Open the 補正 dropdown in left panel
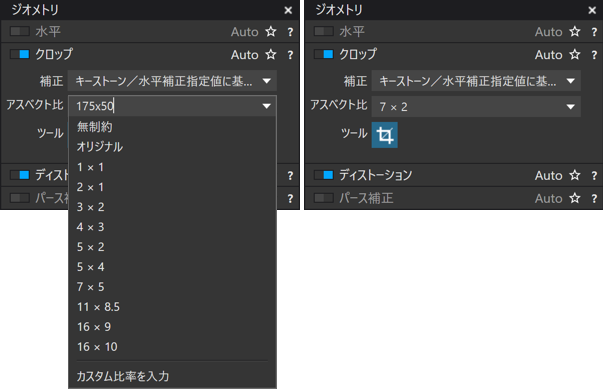 click(x=172, y=81)
